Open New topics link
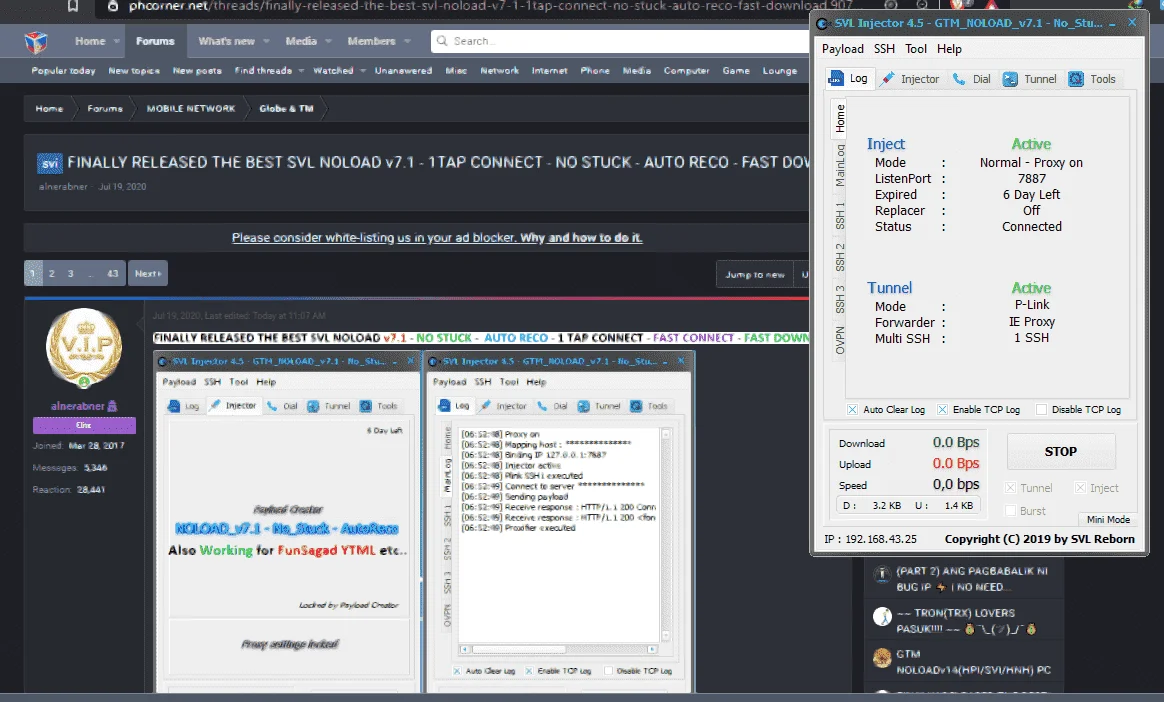 coord(134,70)
